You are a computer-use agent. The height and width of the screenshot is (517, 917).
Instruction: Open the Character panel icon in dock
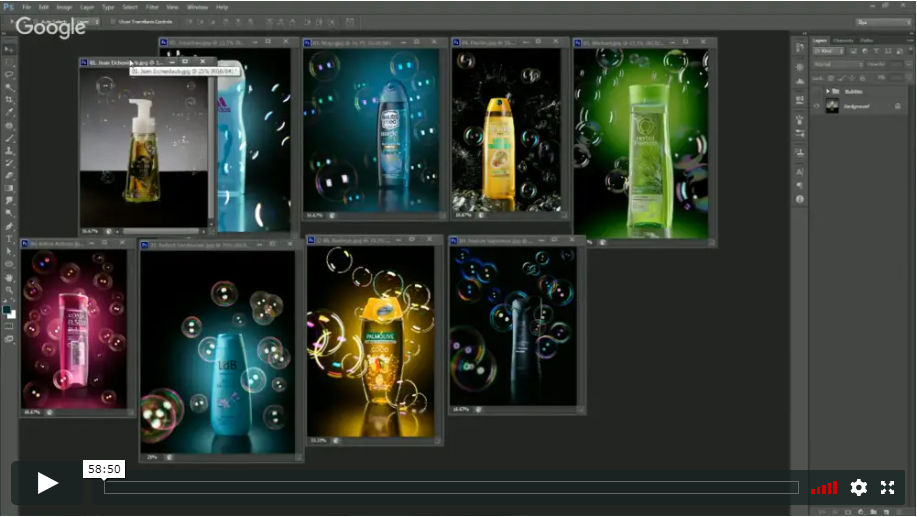click(799, 172)
